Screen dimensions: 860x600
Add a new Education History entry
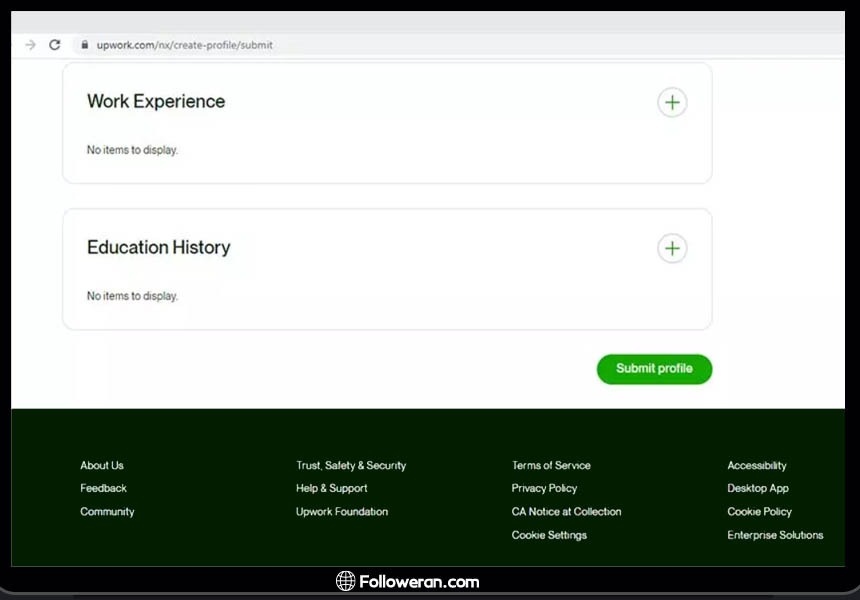coord(672,248)
